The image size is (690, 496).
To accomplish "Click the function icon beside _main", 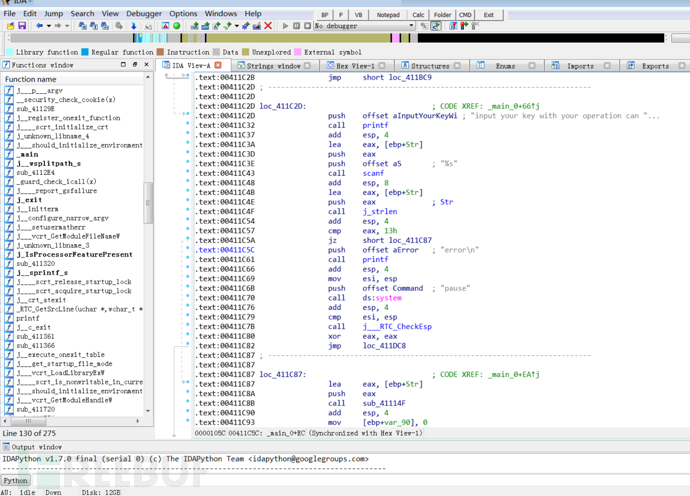I will (9, 155).
